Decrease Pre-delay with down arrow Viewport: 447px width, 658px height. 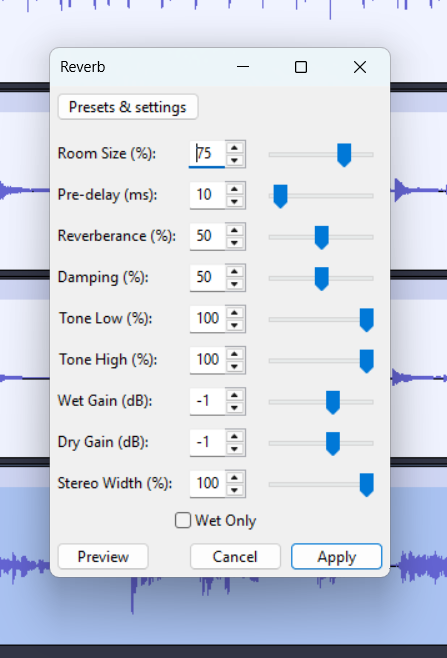[x=235, y=202]
